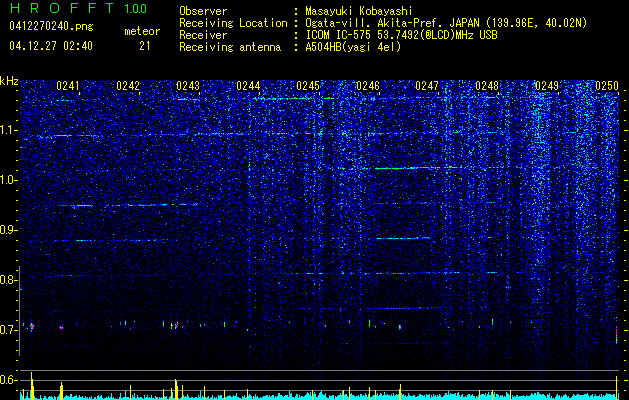The image size is (629, 400).
Task: Click the 0241 time marker
Action: click(68, 86)
